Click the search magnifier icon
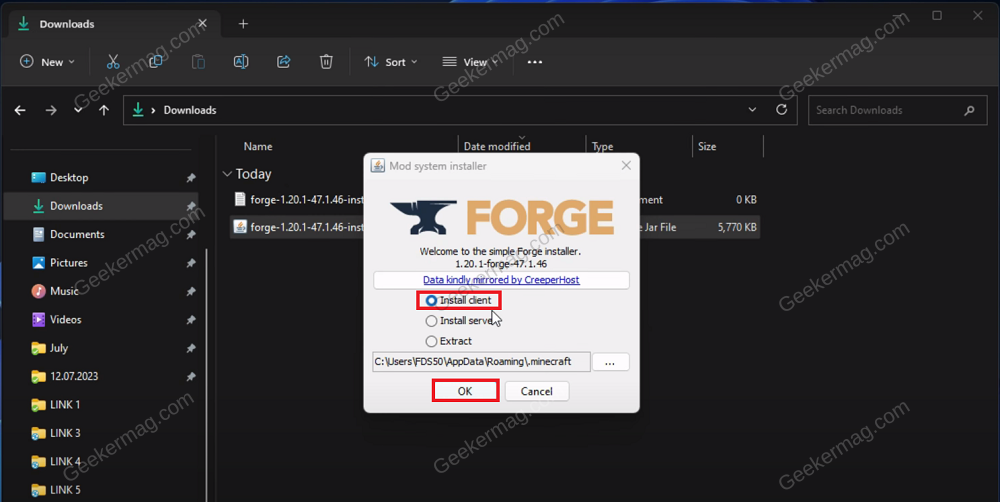Screen dimensions: 1000x502 click(969, 110)
